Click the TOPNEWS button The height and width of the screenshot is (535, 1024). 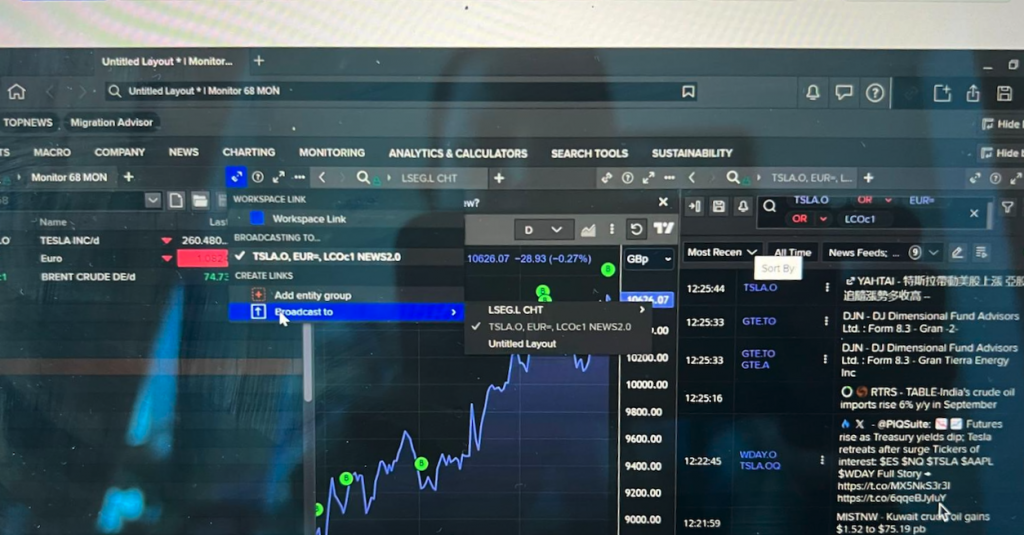coord(28,123)
